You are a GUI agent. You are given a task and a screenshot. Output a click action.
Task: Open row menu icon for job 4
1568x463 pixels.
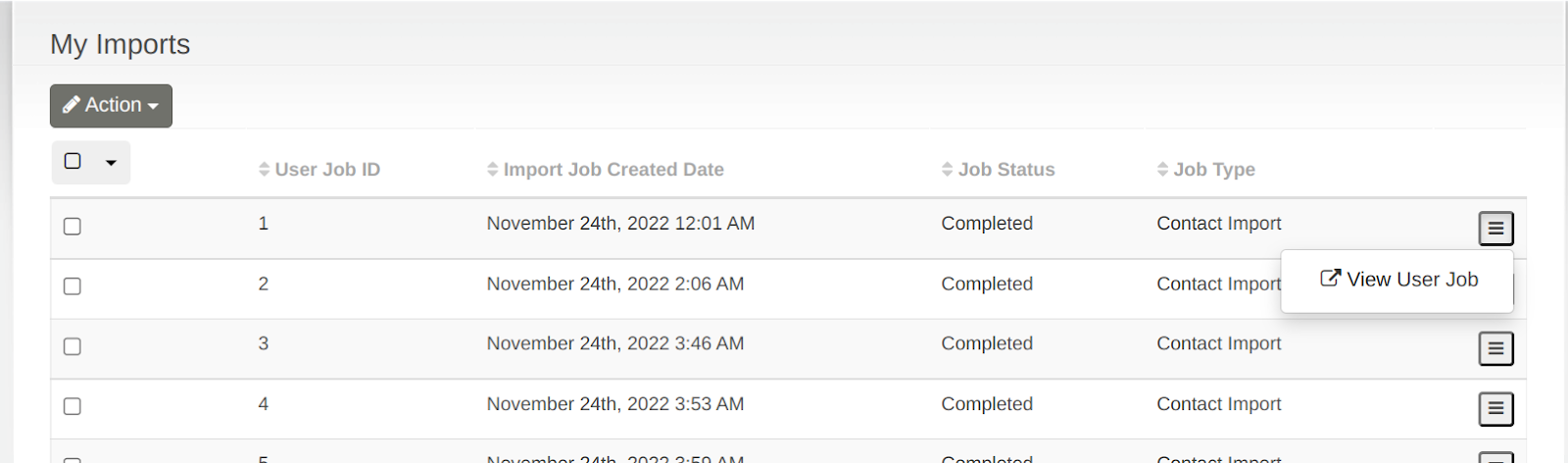pyautogui.click(x=1495, y=409)
